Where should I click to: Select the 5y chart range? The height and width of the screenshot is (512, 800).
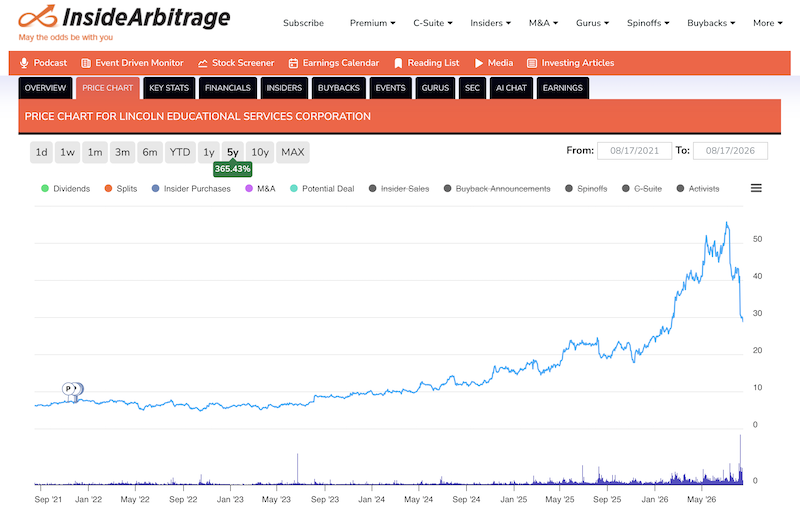point(233,152)
